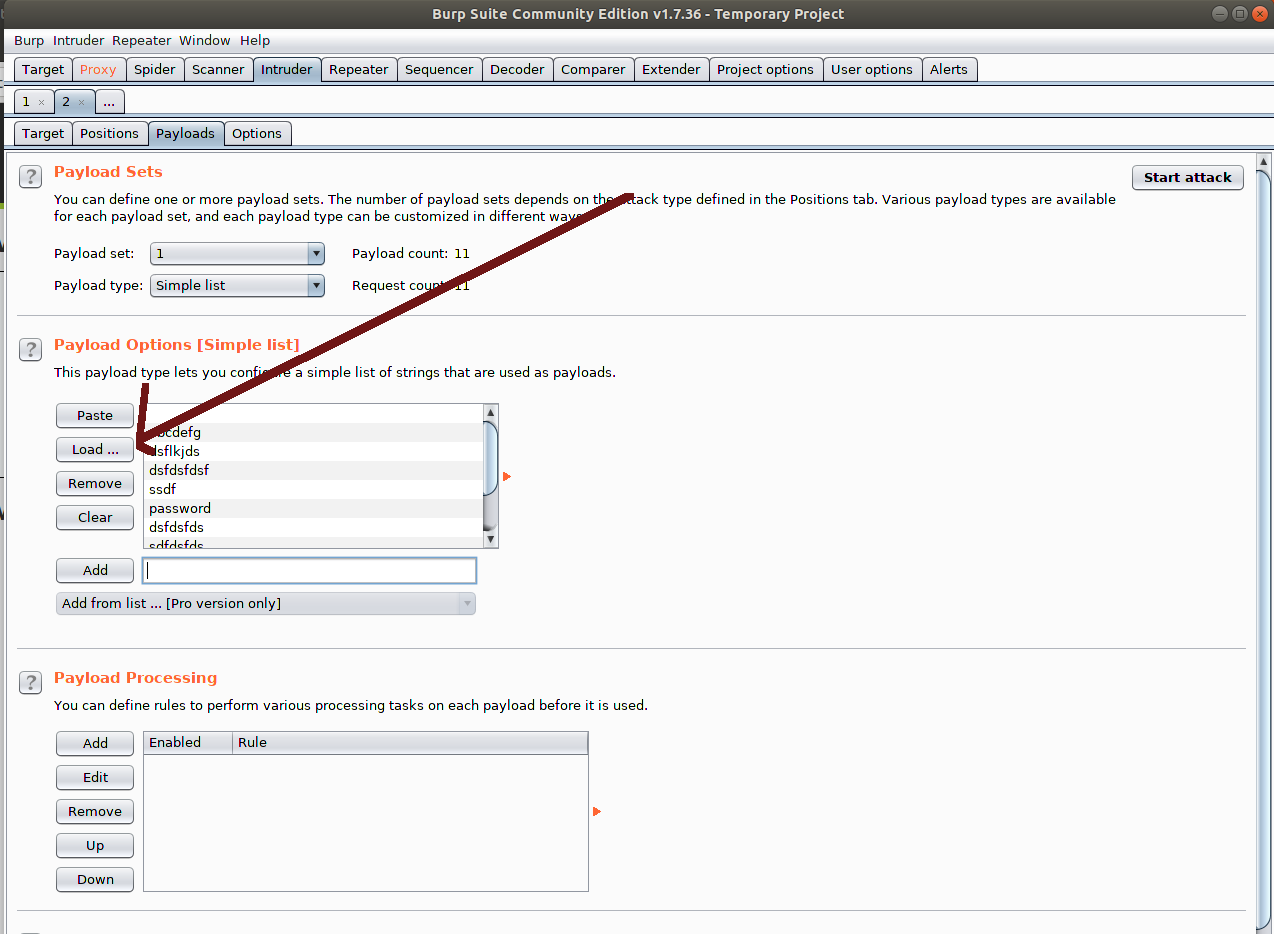Image resolution: width=1274 pixels, height=934 pixels.
Task: Select payload entry 'password'
Action: (x=313, y=508)
